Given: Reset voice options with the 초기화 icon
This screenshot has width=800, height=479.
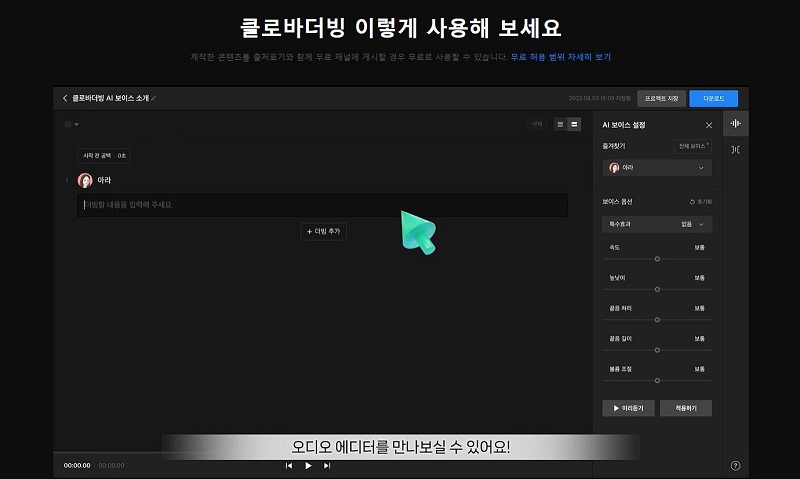Looking at the screenshot, I should pyautogui.click(x=701, y=201).
